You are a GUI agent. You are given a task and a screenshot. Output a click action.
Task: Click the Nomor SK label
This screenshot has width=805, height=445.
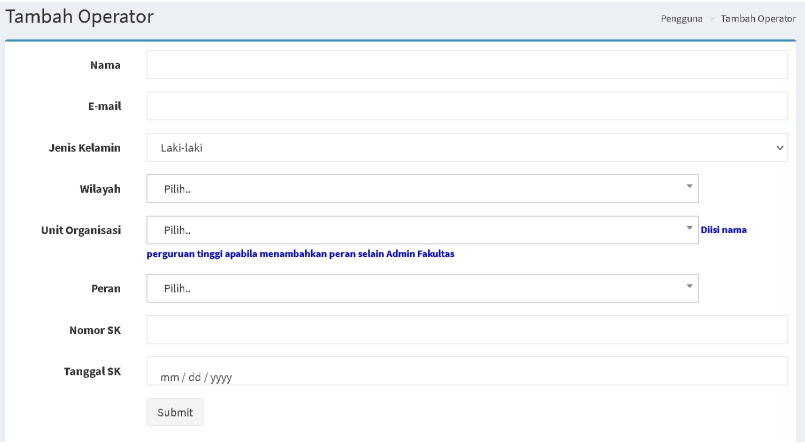(95, 330)
